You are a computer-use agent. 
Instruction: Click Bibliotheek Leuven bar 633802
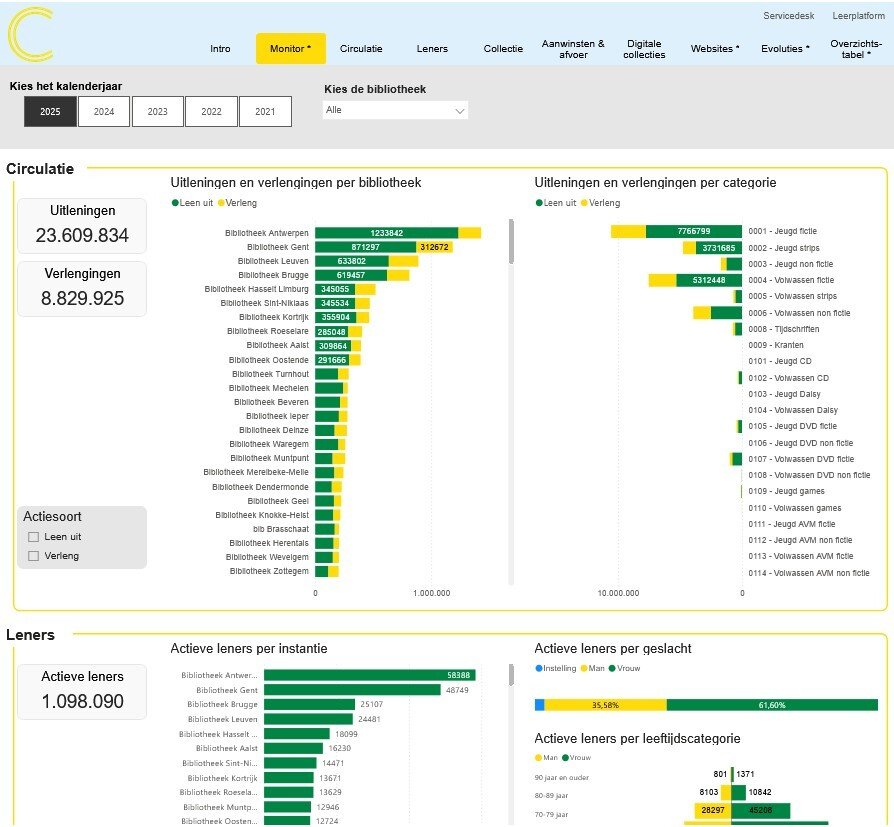pyautogui.click(x=352, y=261)
